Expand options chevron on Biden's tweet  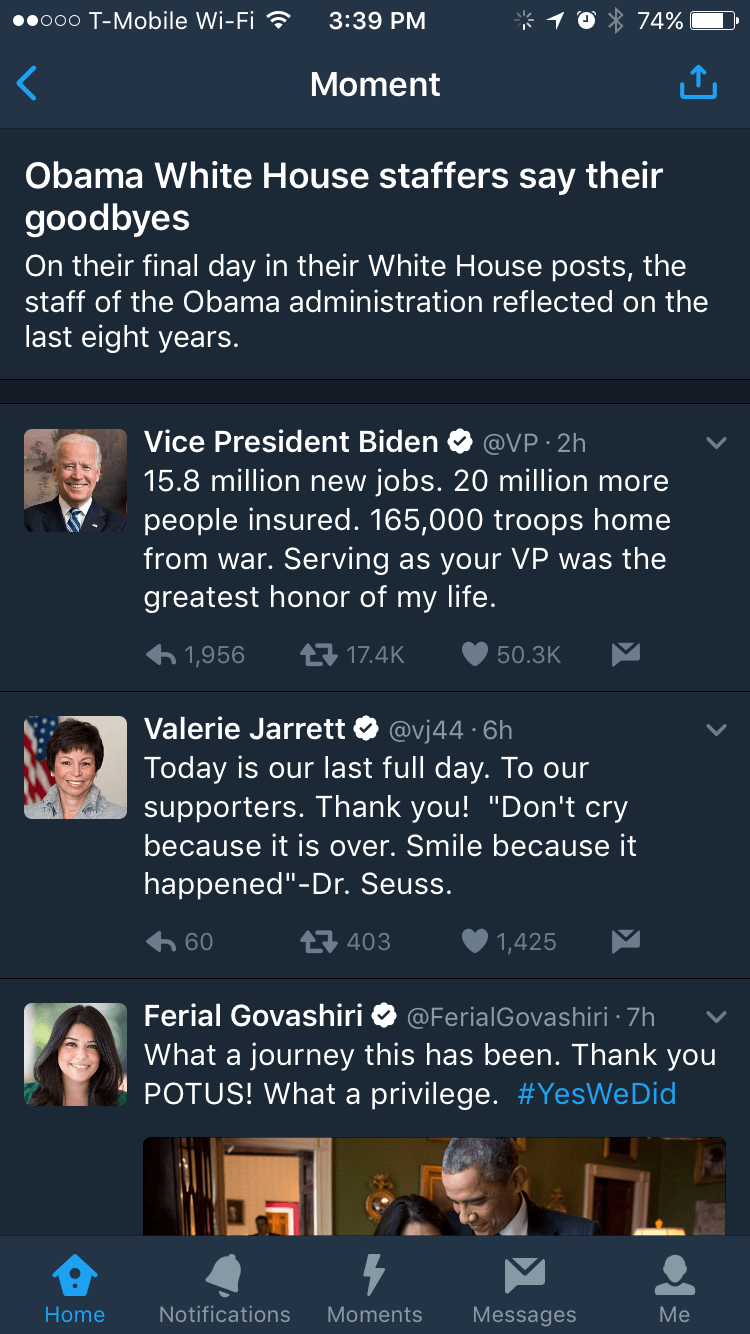716,442
